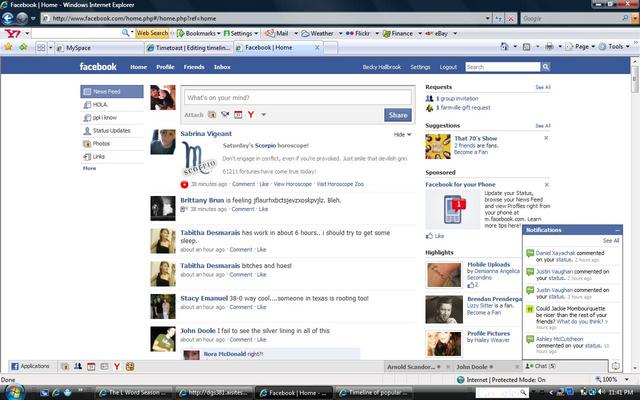Click the Groups icon in bottom applications bar
Screen dimensions: 640x400
(x=78, y=366)
